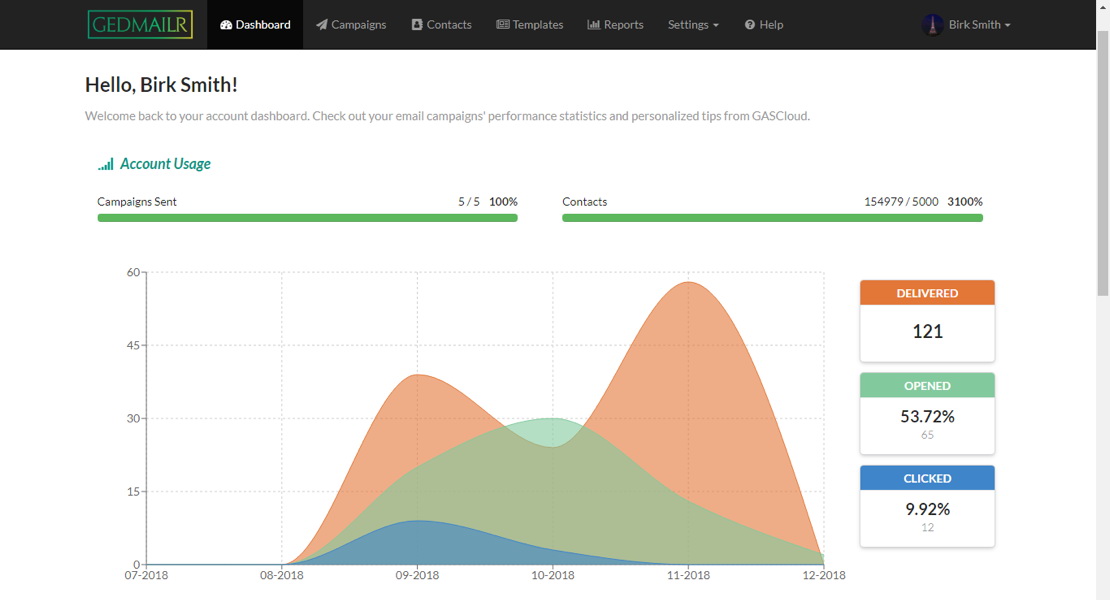
Task: Click Birk Smith's profile avatar
Action: pos(932,25)
